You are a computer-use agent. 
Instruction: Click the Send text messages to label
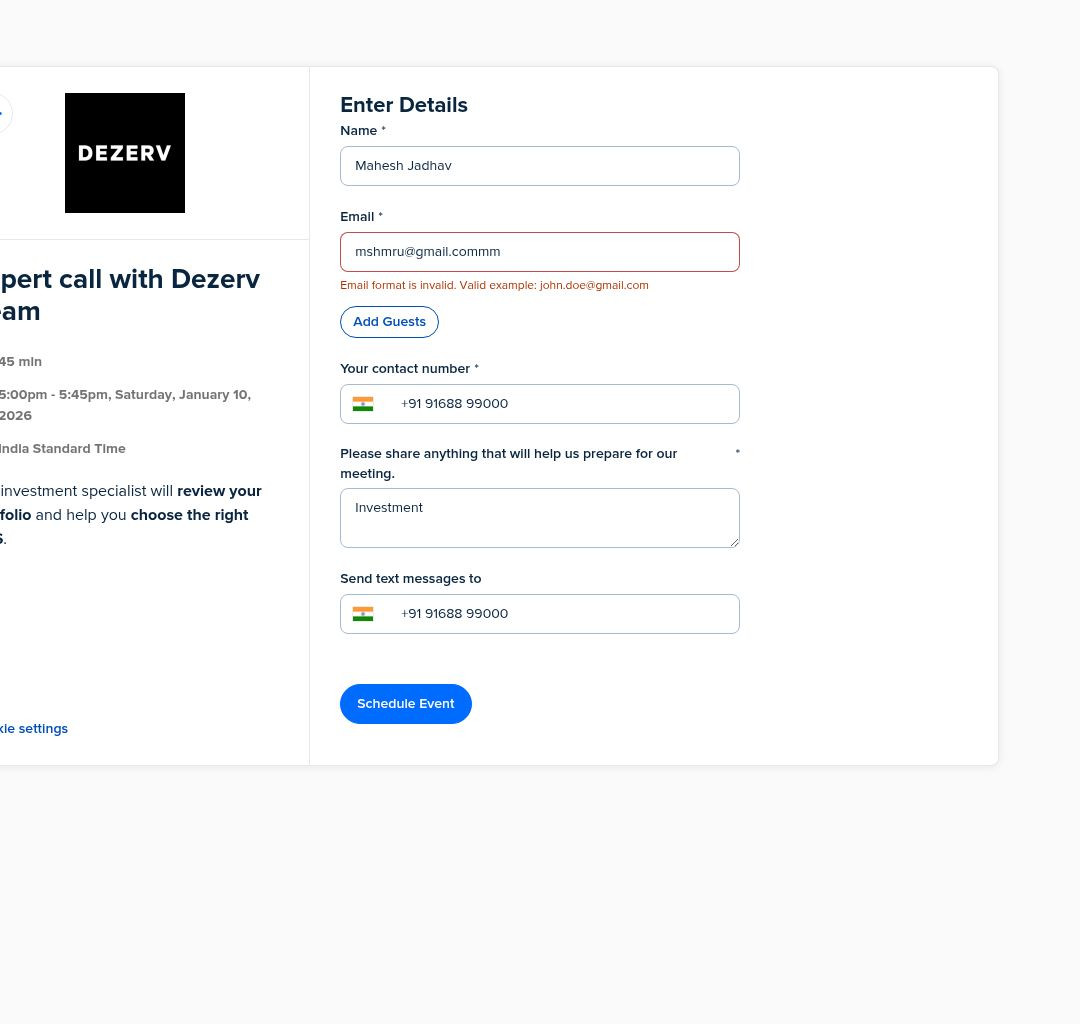point(411,579)
